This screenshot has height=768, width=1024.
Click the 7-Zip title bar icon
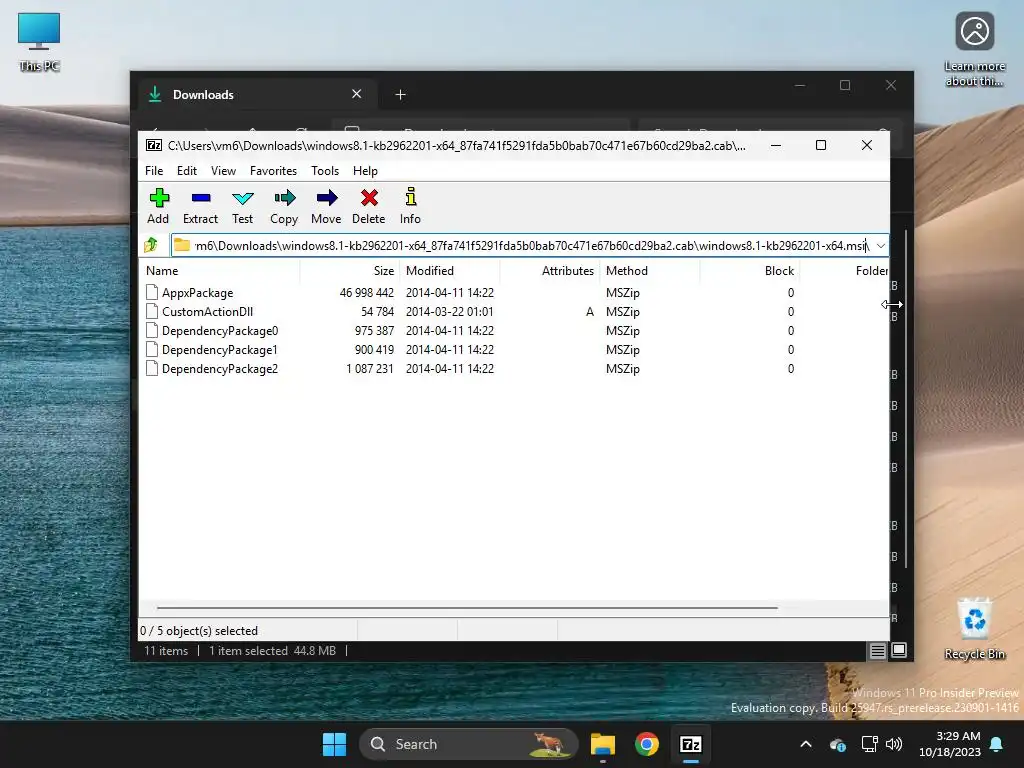[153, 145]
